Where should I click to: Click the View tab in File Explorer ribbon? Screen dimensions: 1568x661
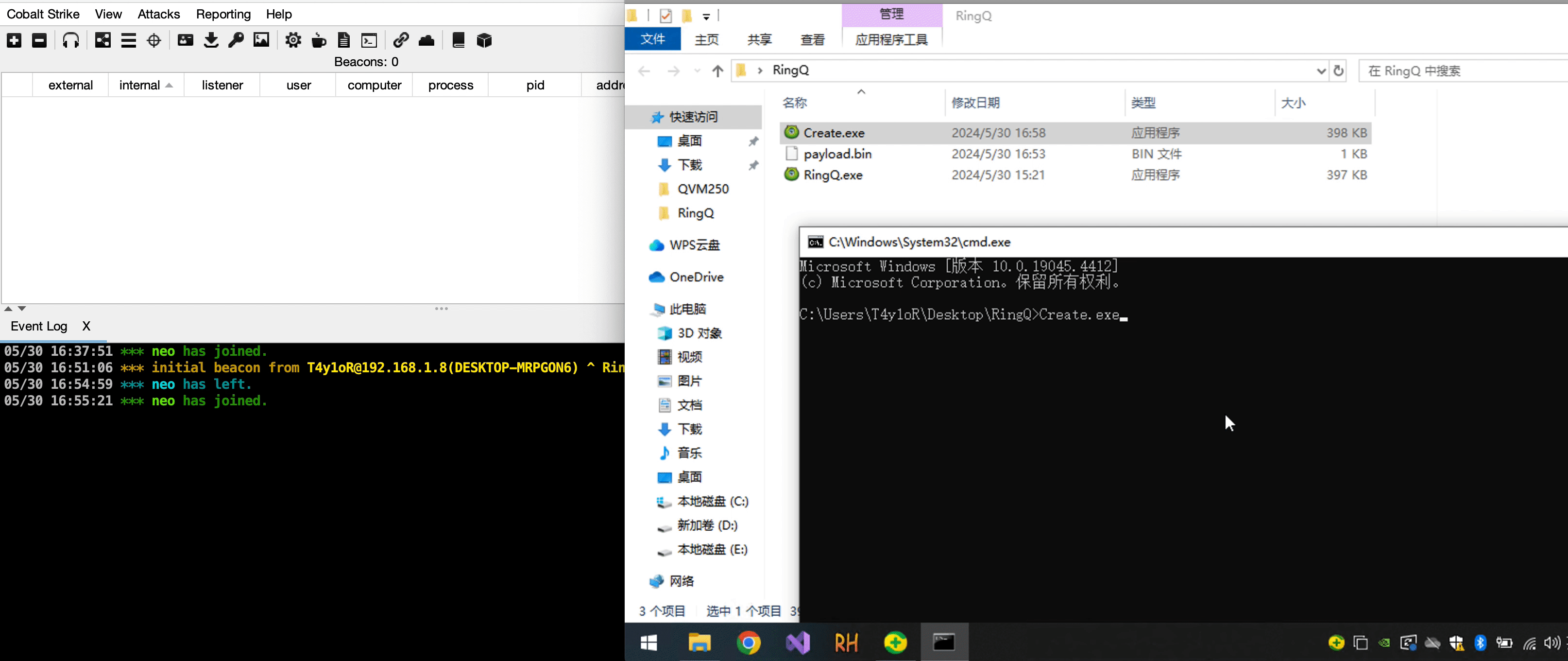[813, 39]
